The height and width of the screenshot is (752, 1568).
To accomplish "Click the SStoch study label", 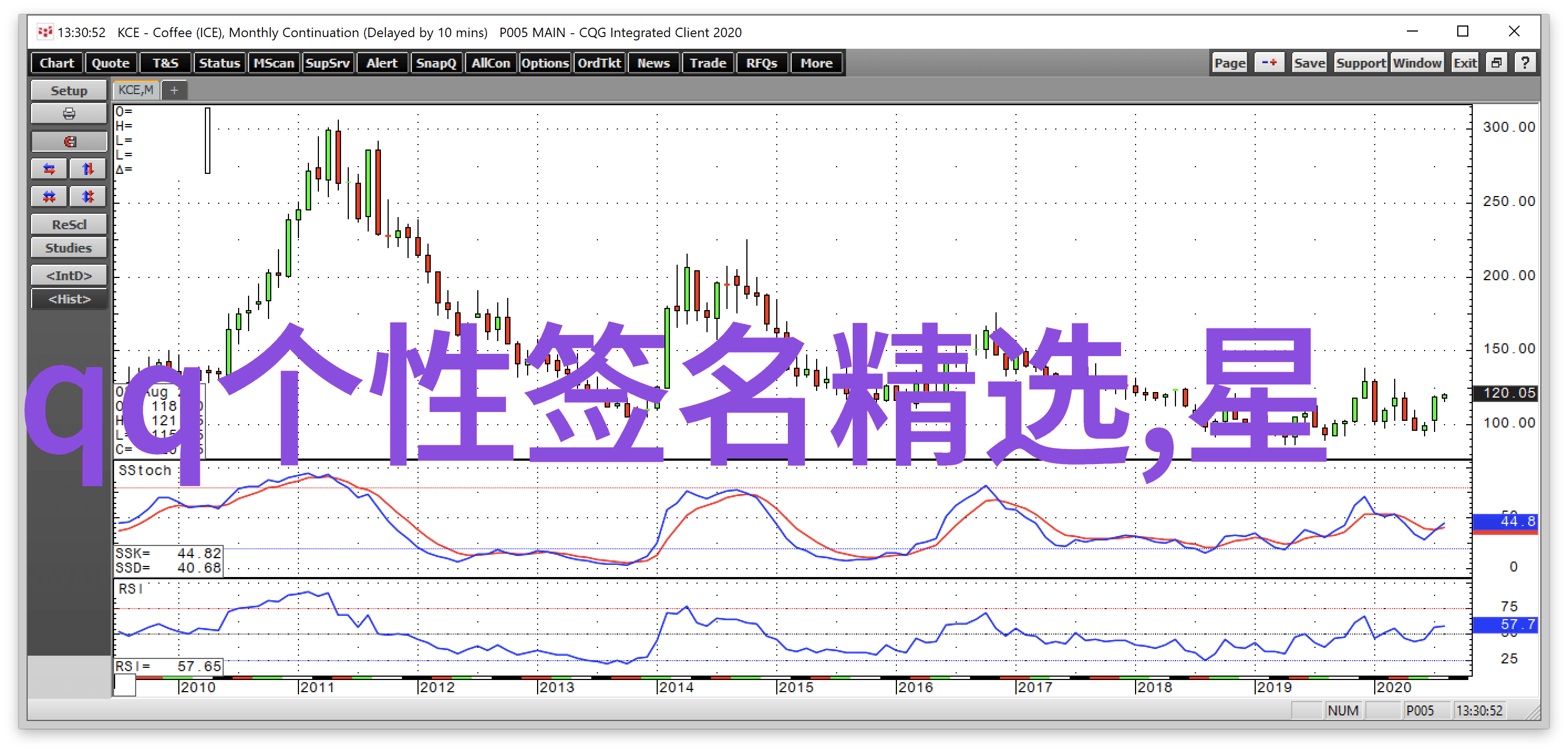I will click(145, 470).
